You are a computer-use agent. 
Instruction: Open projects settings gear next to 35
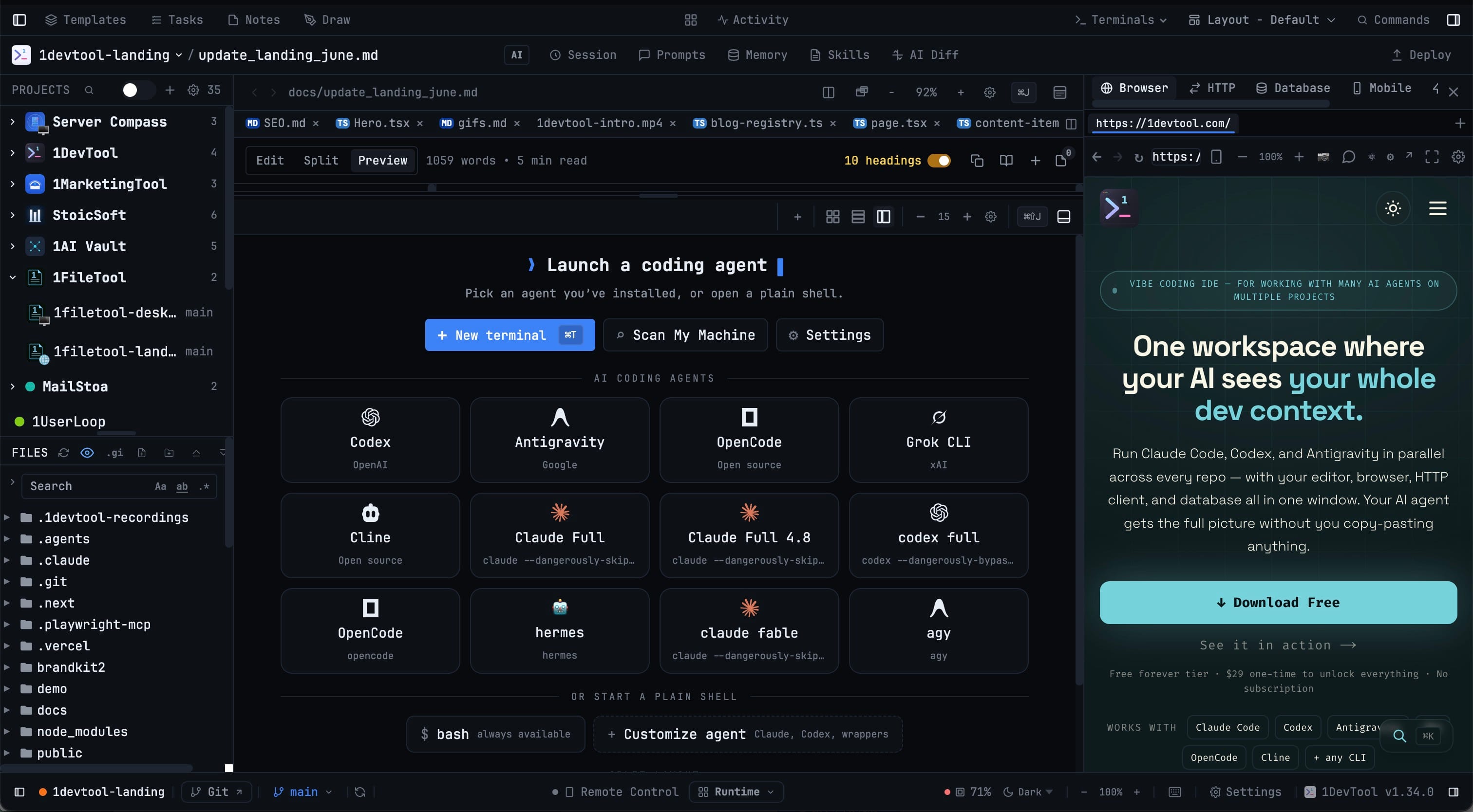tap(193, 90)
